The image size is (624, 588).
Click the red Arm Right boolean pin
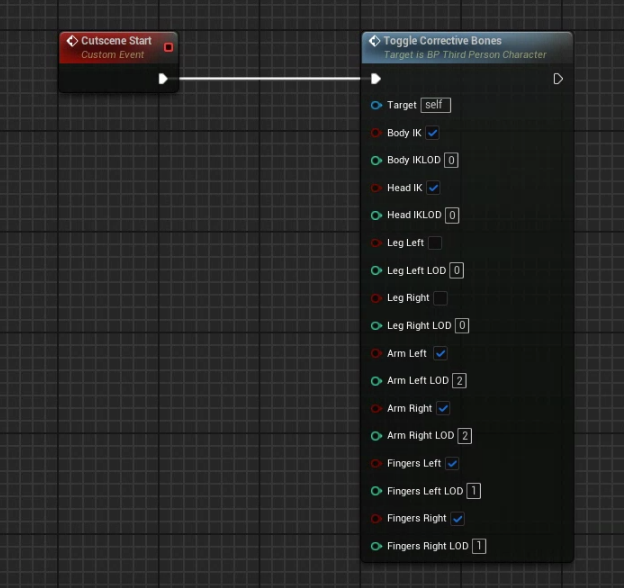[x=376, y=409]
